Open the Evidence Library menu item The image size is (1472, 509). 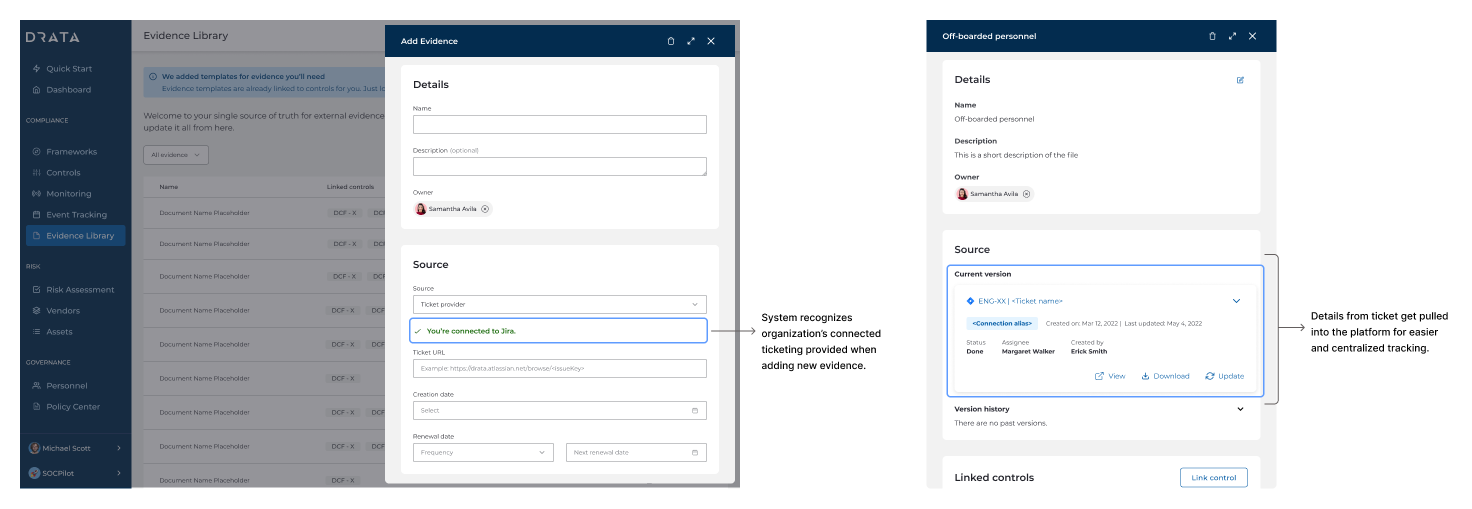tap(76, 236)
